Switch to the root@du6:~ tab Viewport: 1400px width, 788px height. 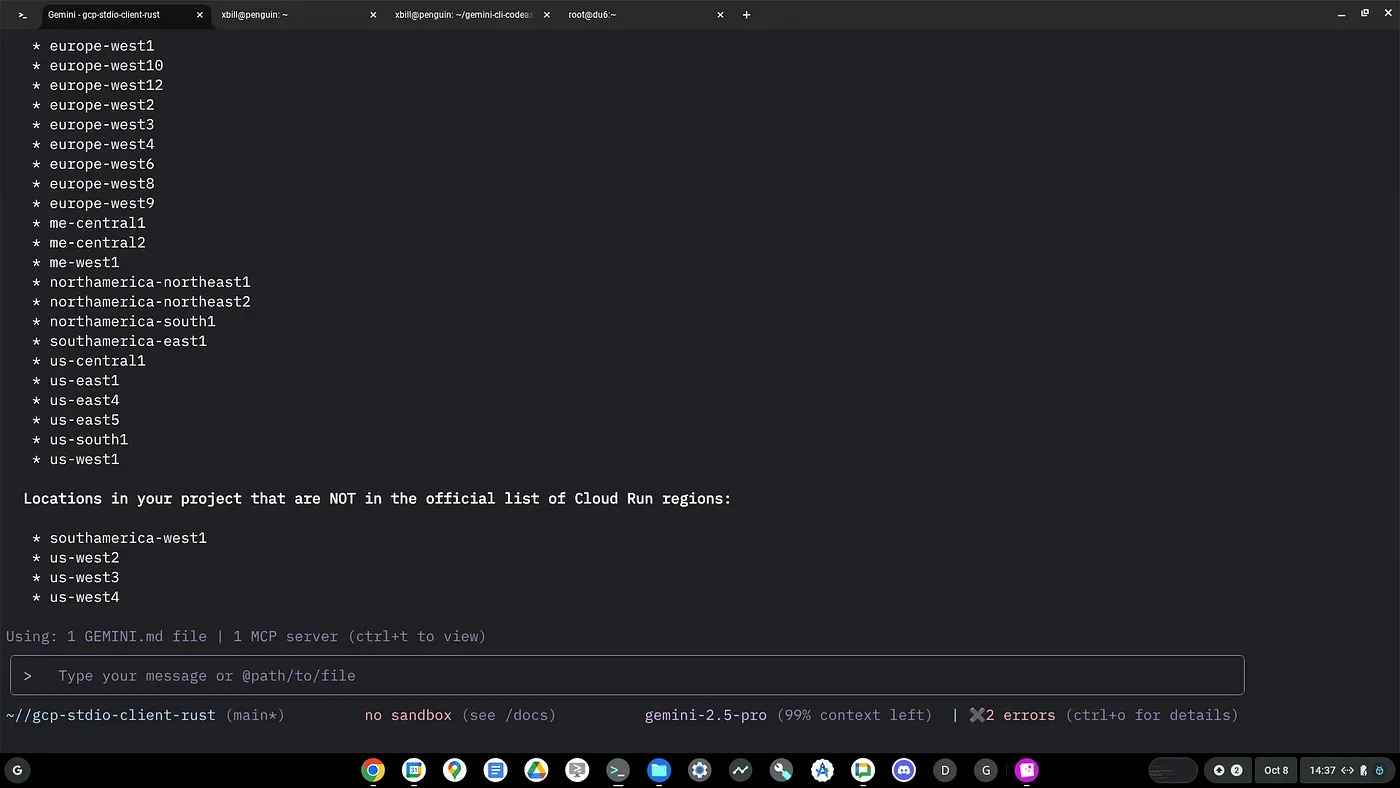pos(635,15)
